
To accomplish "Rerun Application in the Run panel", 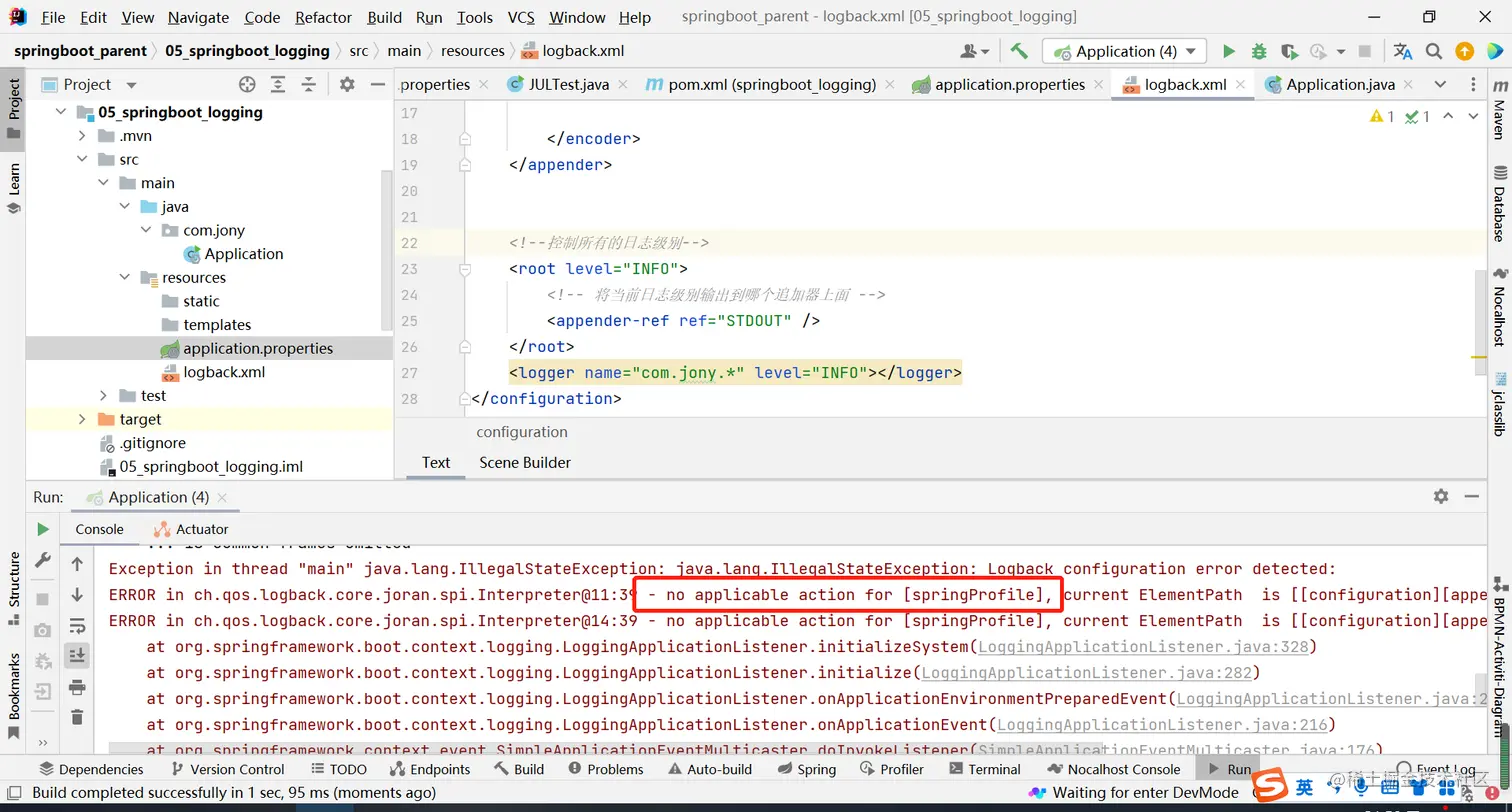I will [42, 529].
